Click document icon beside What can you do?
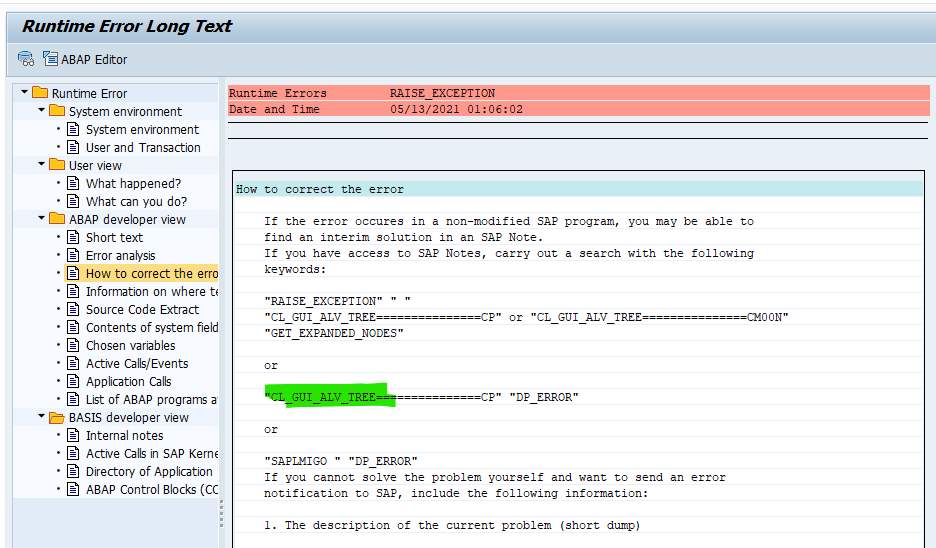 pos(73,201)
